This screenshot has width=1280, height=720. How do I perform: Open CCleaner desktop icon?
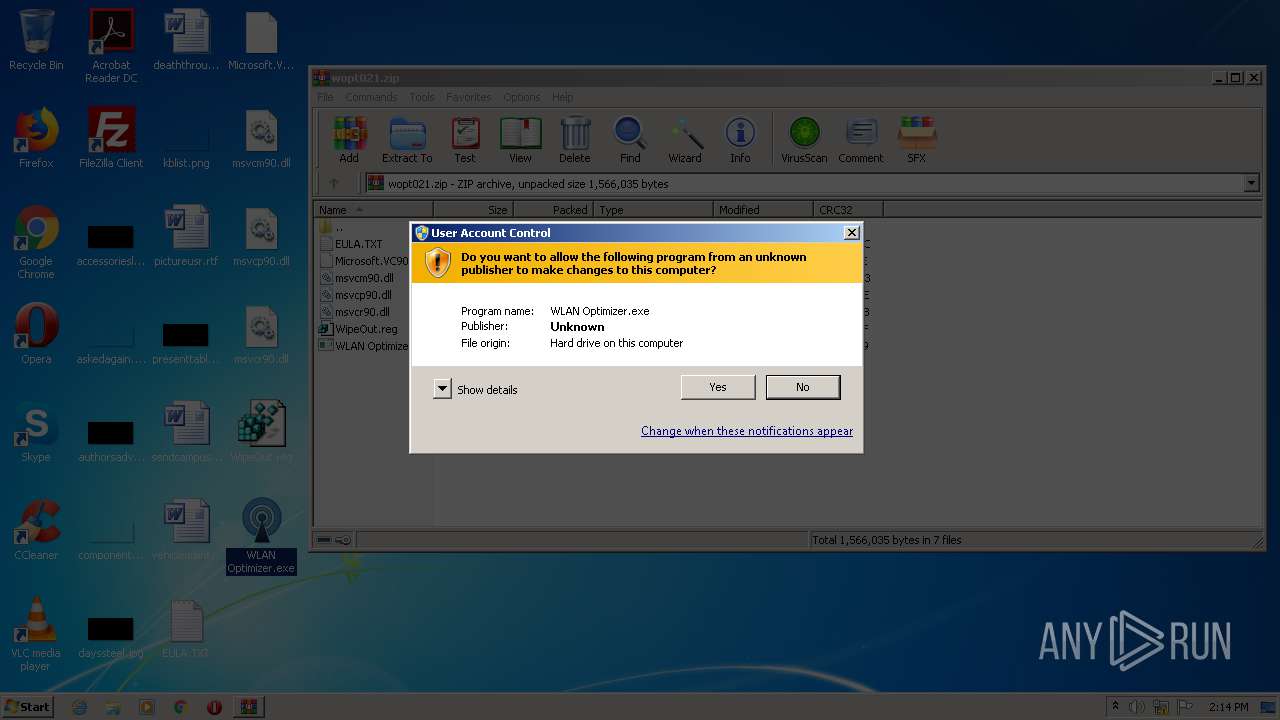coord(36,530)
